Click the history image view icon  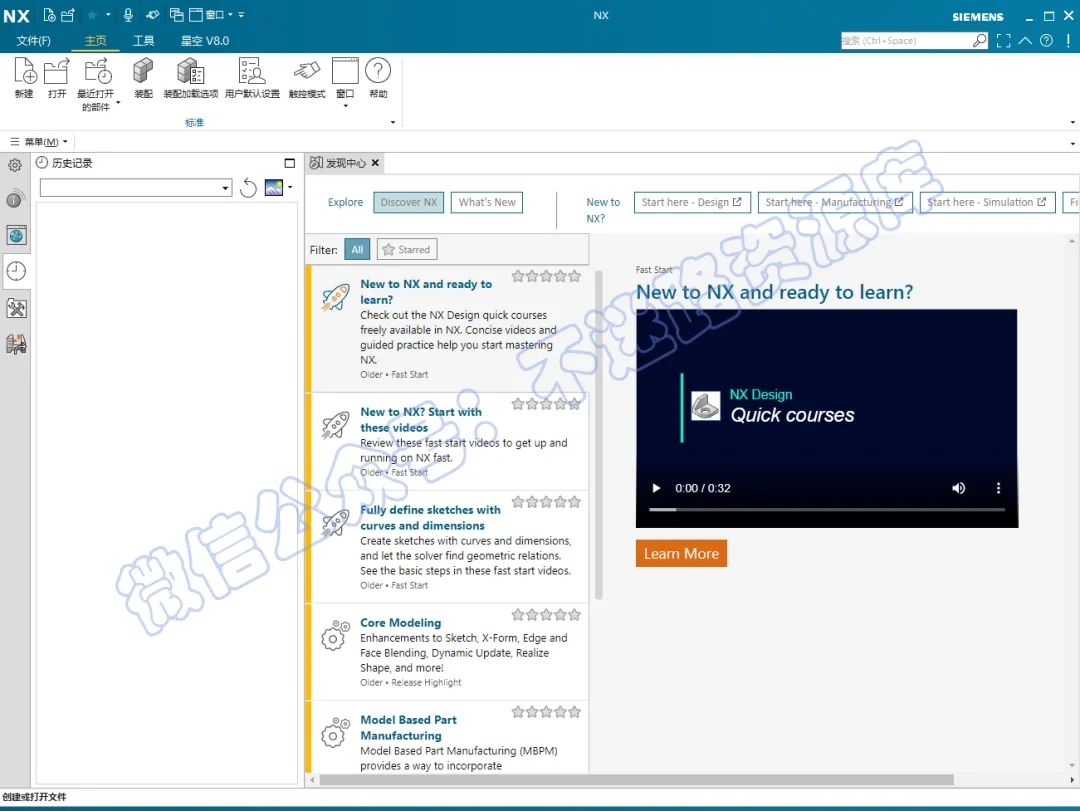pos(274,187)
